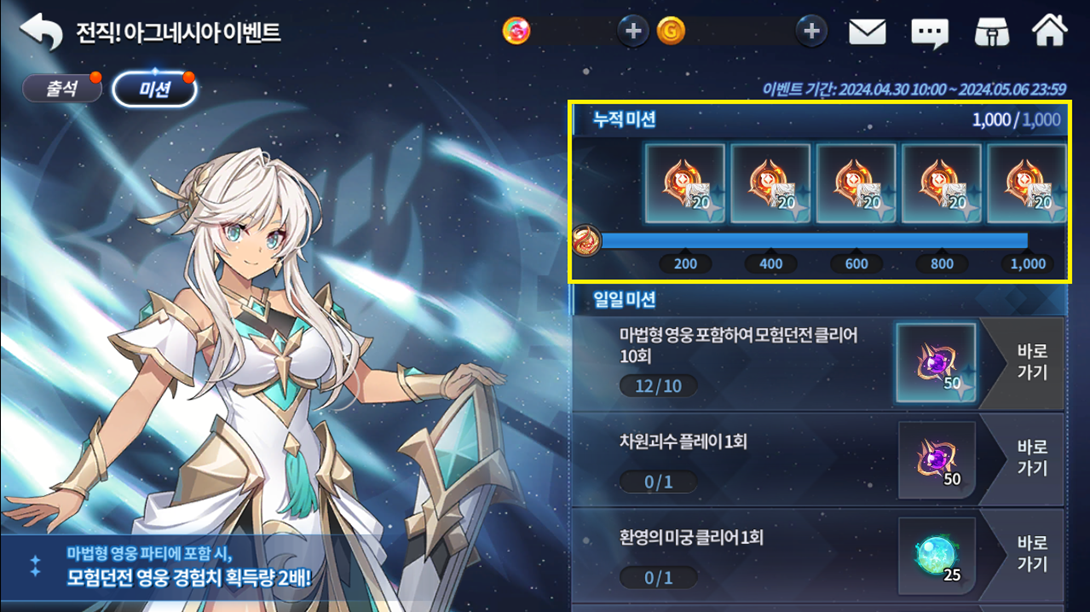
Task: Add gems with the first plus button
Action: pyautogui.click(x=633, y=31)
